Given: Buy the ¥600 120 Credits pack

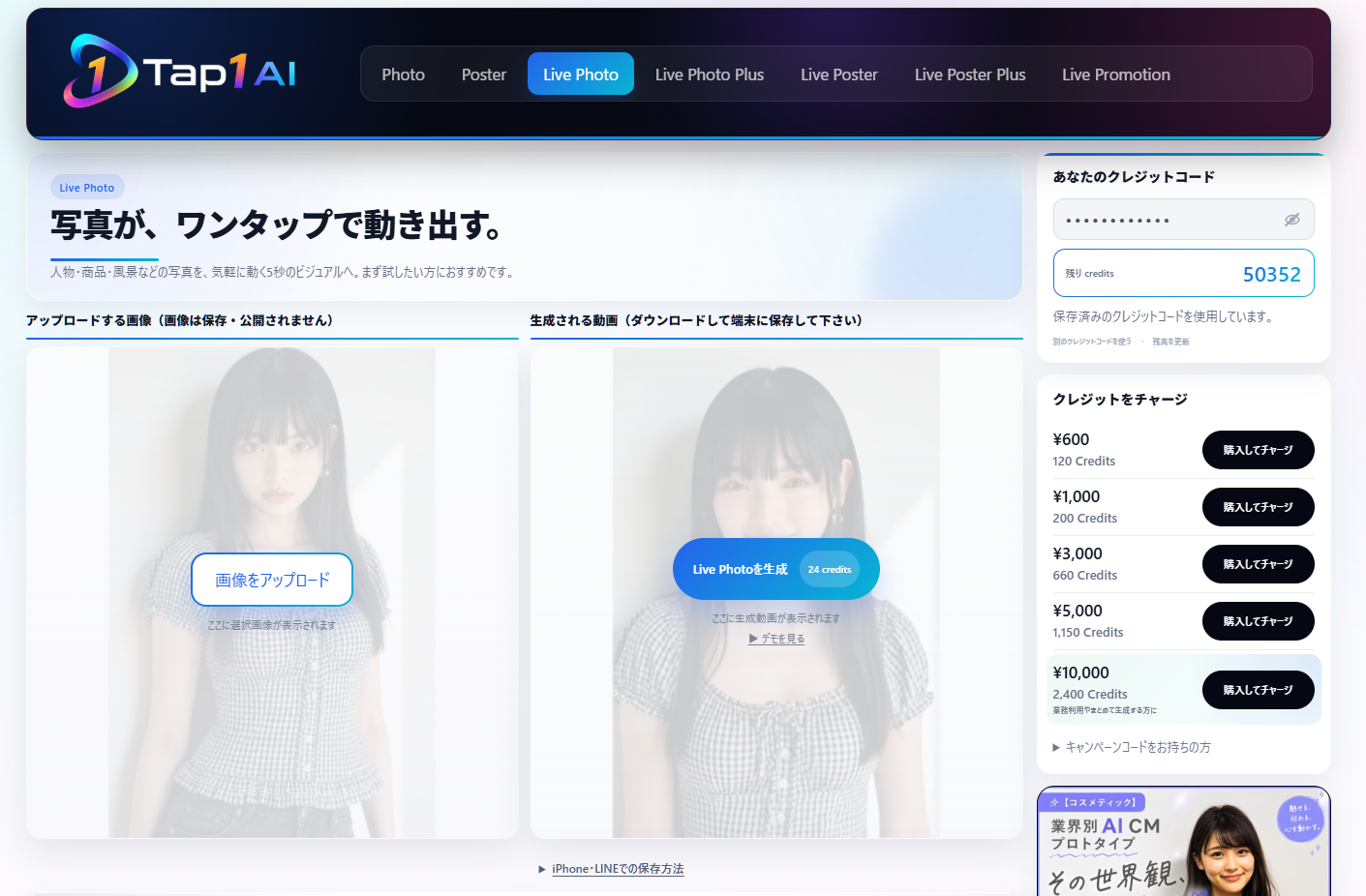Looking at the screenshot, I should coord(1258,450).
